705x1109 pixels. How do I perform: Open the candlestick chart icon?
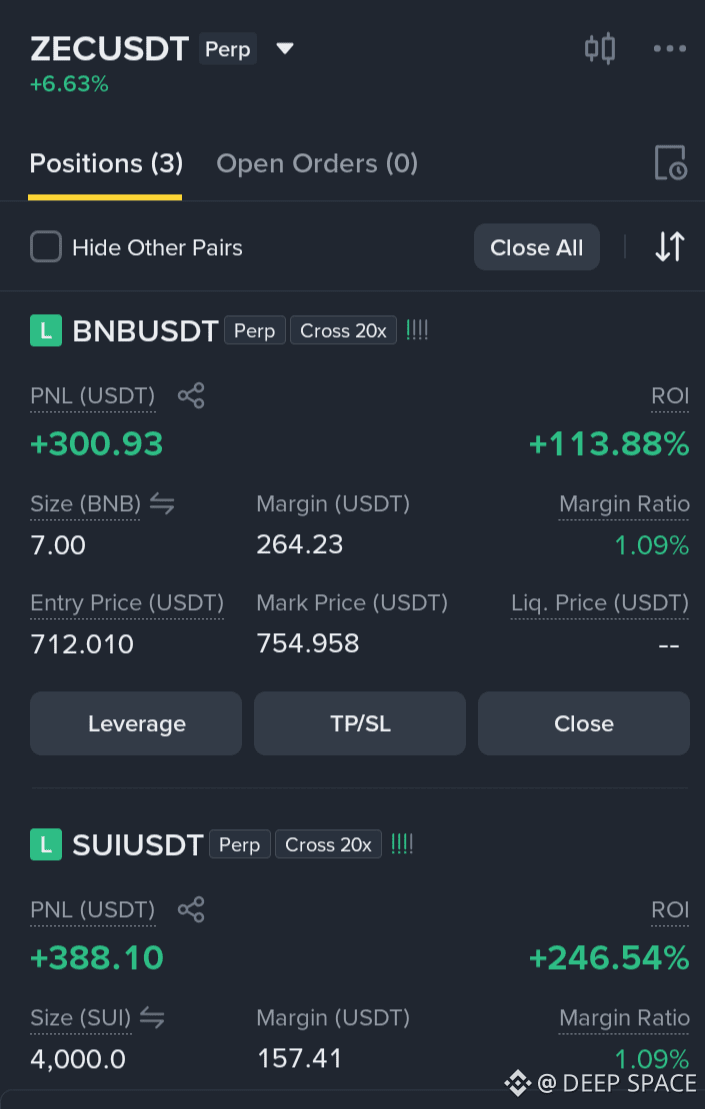600,49
